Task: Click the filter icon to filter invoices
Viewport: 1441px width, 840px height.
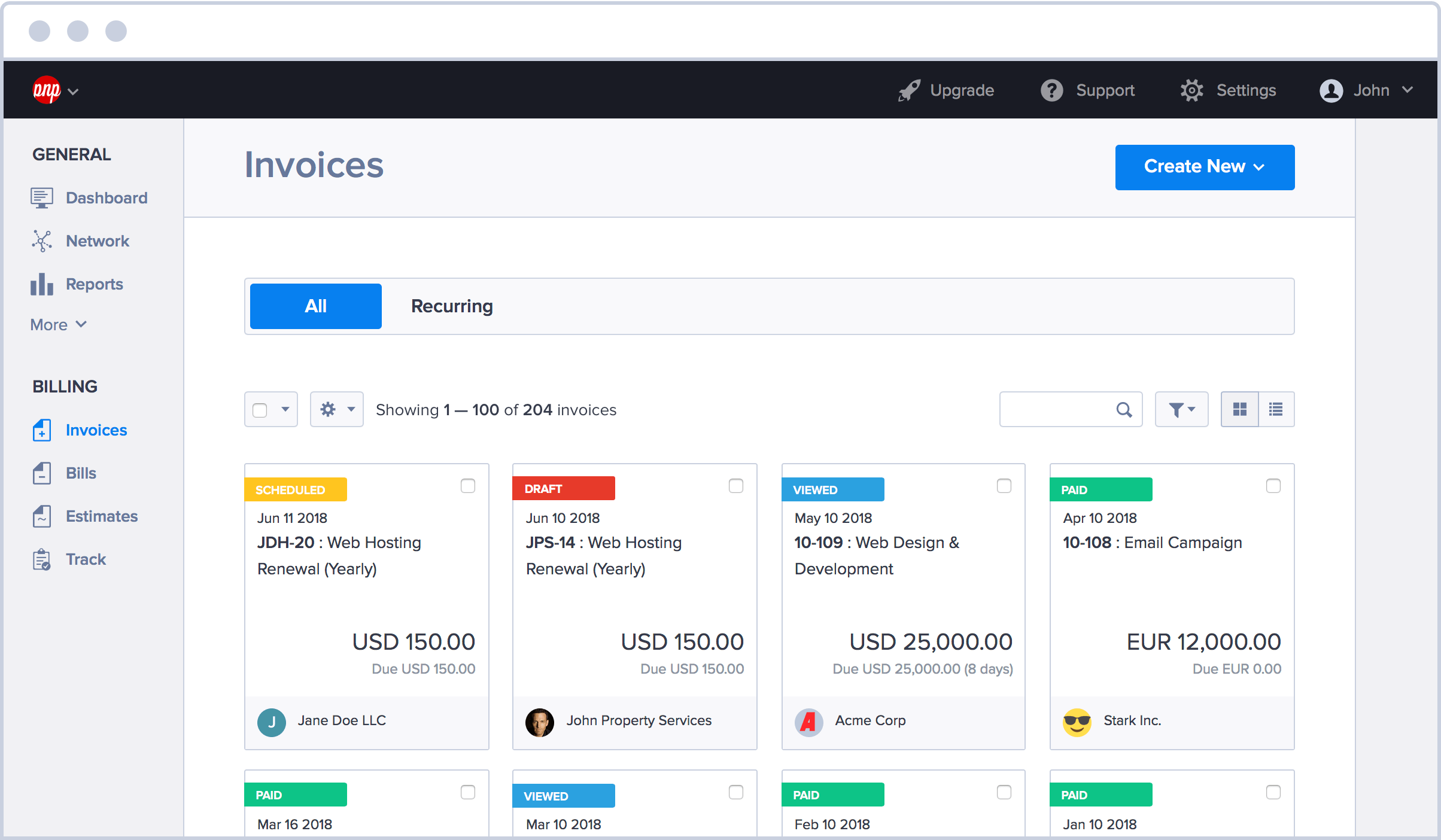Action: pyautogui.click(x=1184, y=409)
